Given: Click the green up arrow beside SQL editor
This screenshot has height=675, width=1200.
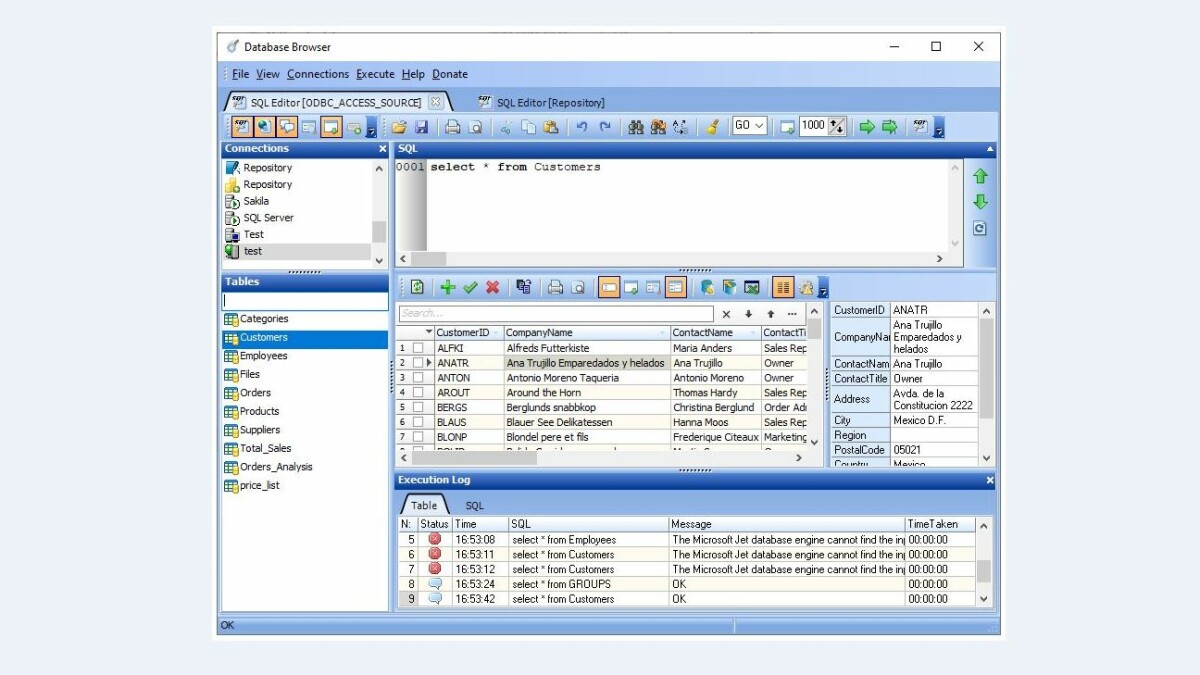Looking at the screenshot, I should (x=980, y=176).
